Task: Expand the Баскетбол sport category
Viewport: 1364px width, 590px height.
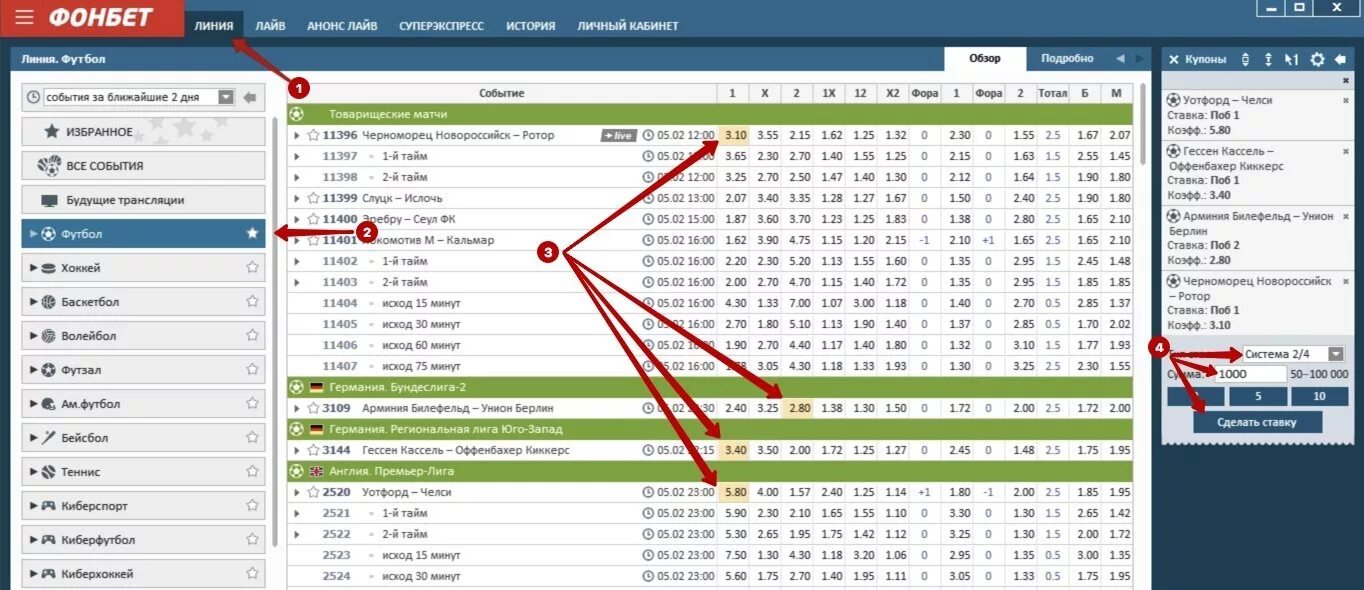Action: coord(35,302)
